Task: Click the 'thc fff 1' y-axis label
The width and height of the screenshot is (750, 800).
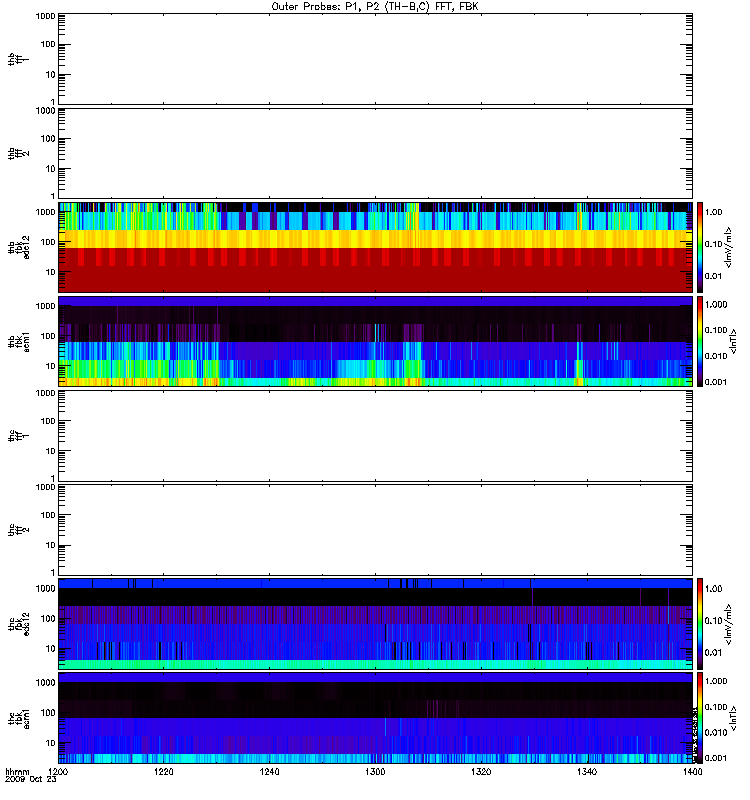Action: 18,436
